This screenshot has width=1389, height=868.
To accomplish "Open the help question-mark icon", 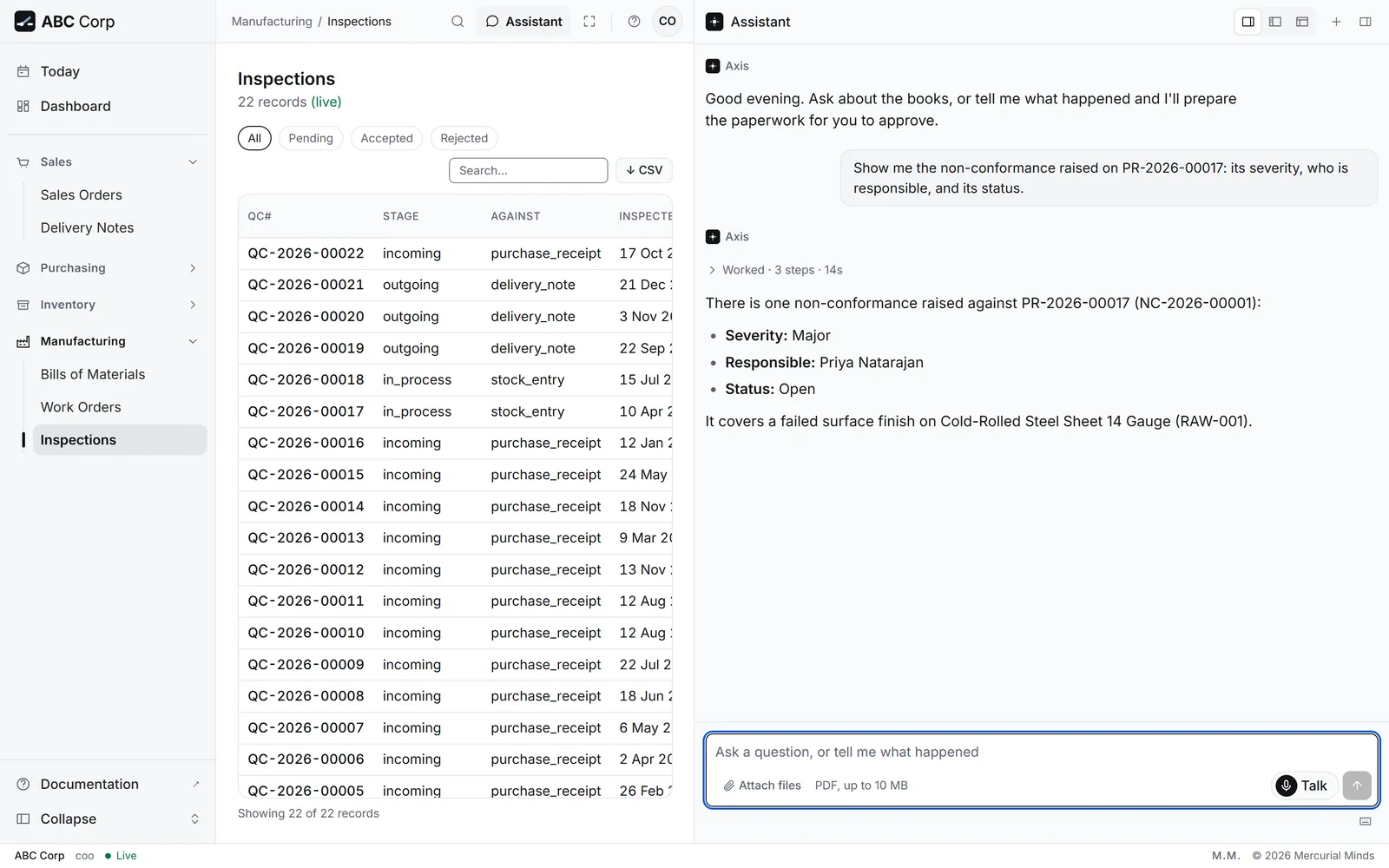I will pyautogui.click(x=634, y=22).
